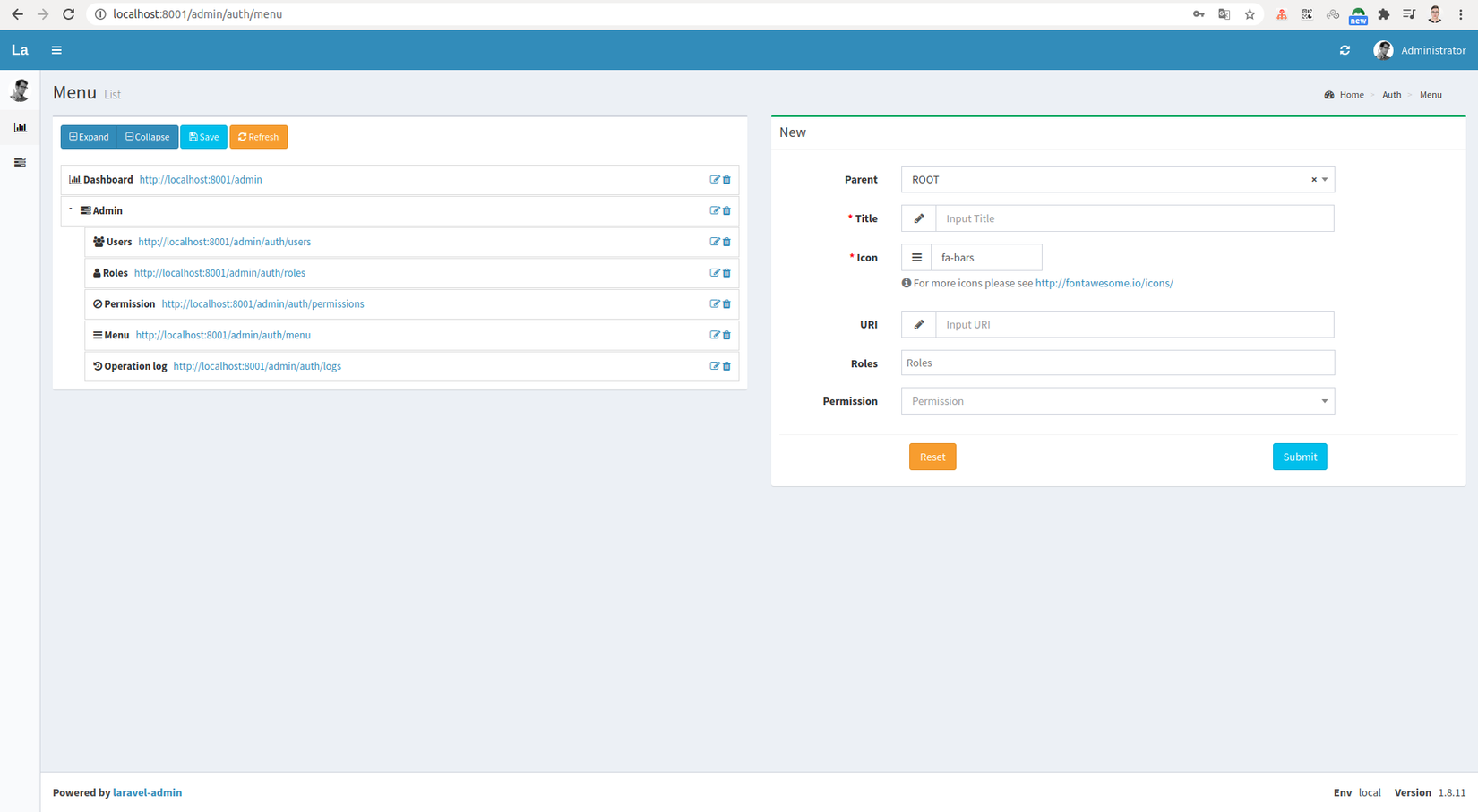Click the Input URI field

(x=1134, y=324)
